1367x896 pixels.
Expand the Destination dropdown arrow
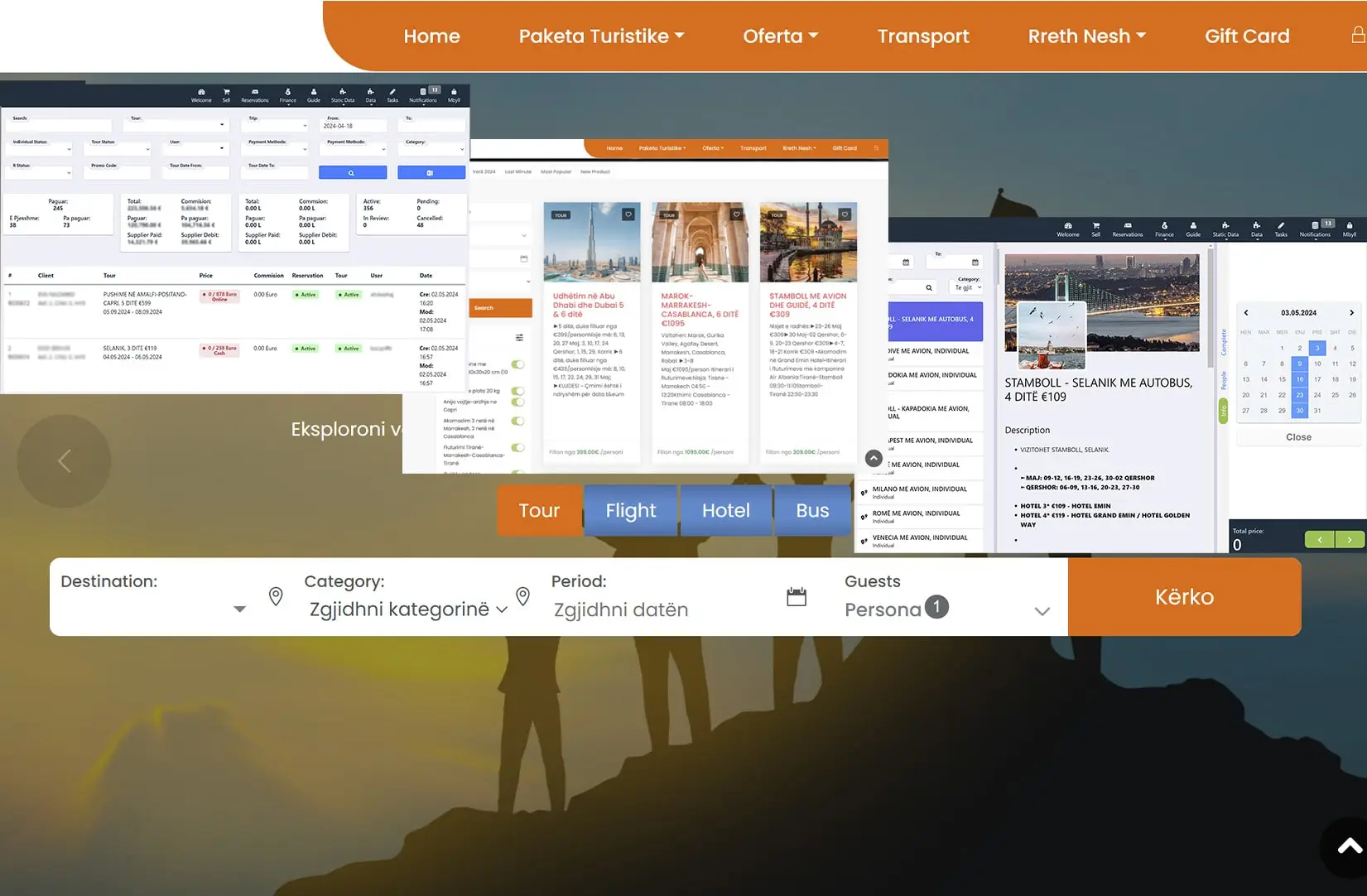click(x=239, y=609)
